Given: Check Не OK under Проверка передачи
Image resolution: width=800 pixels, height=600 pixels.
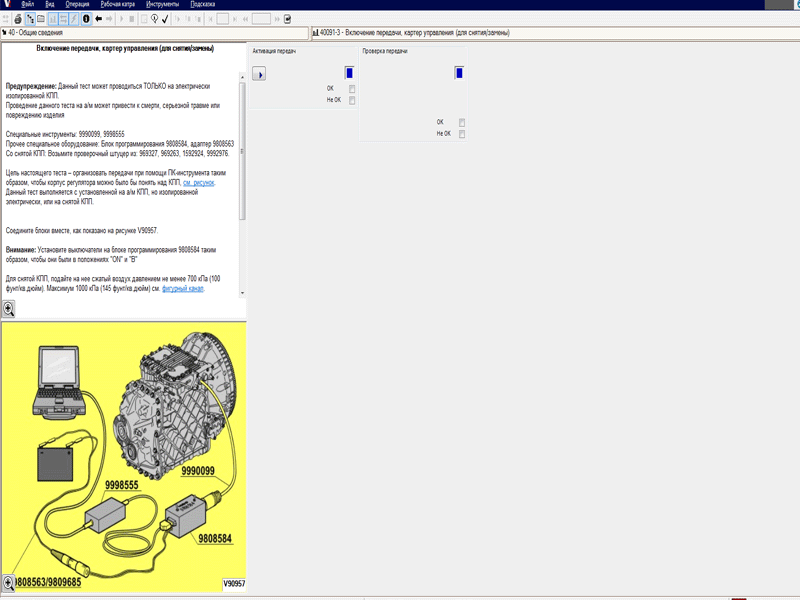Looking at the screenshot, I should pos(462,133).
